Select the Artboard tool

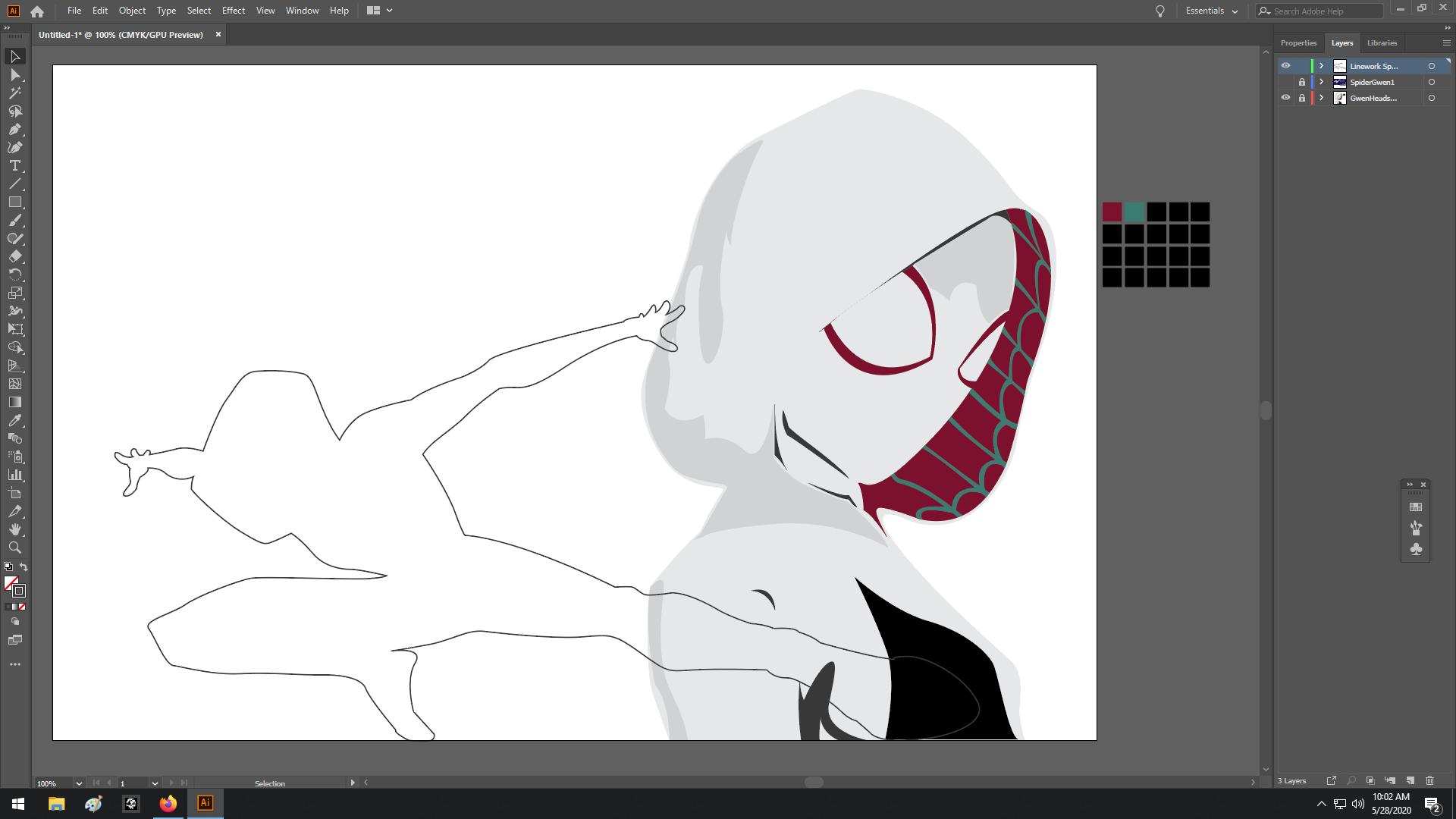[x=15, y=494]
